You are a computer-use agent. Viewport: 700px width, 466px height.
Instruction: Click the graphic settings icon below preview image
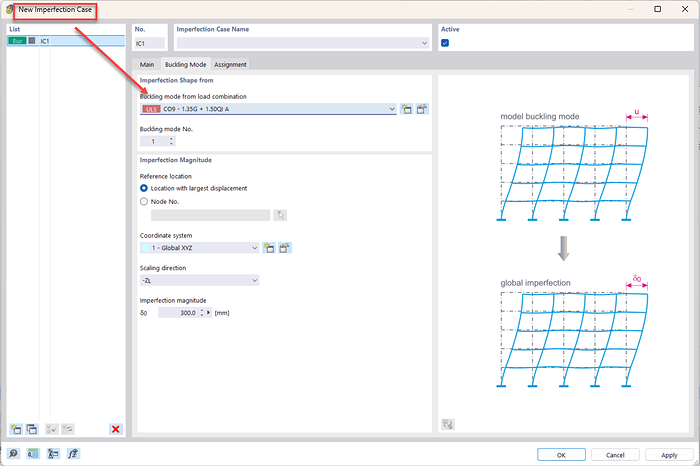[x=448, y=424]
